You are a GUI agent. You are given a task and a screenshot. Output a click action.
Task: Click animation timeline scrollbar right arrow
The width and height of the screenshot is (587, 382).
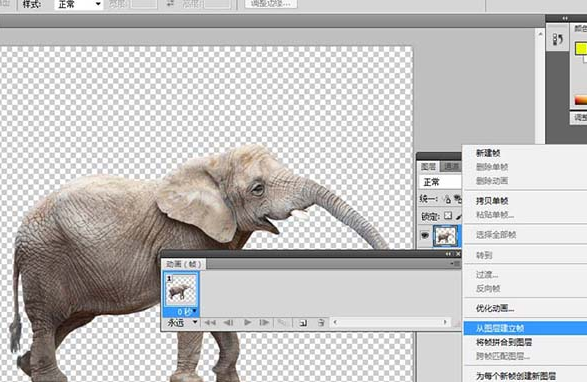pos(445,322)
